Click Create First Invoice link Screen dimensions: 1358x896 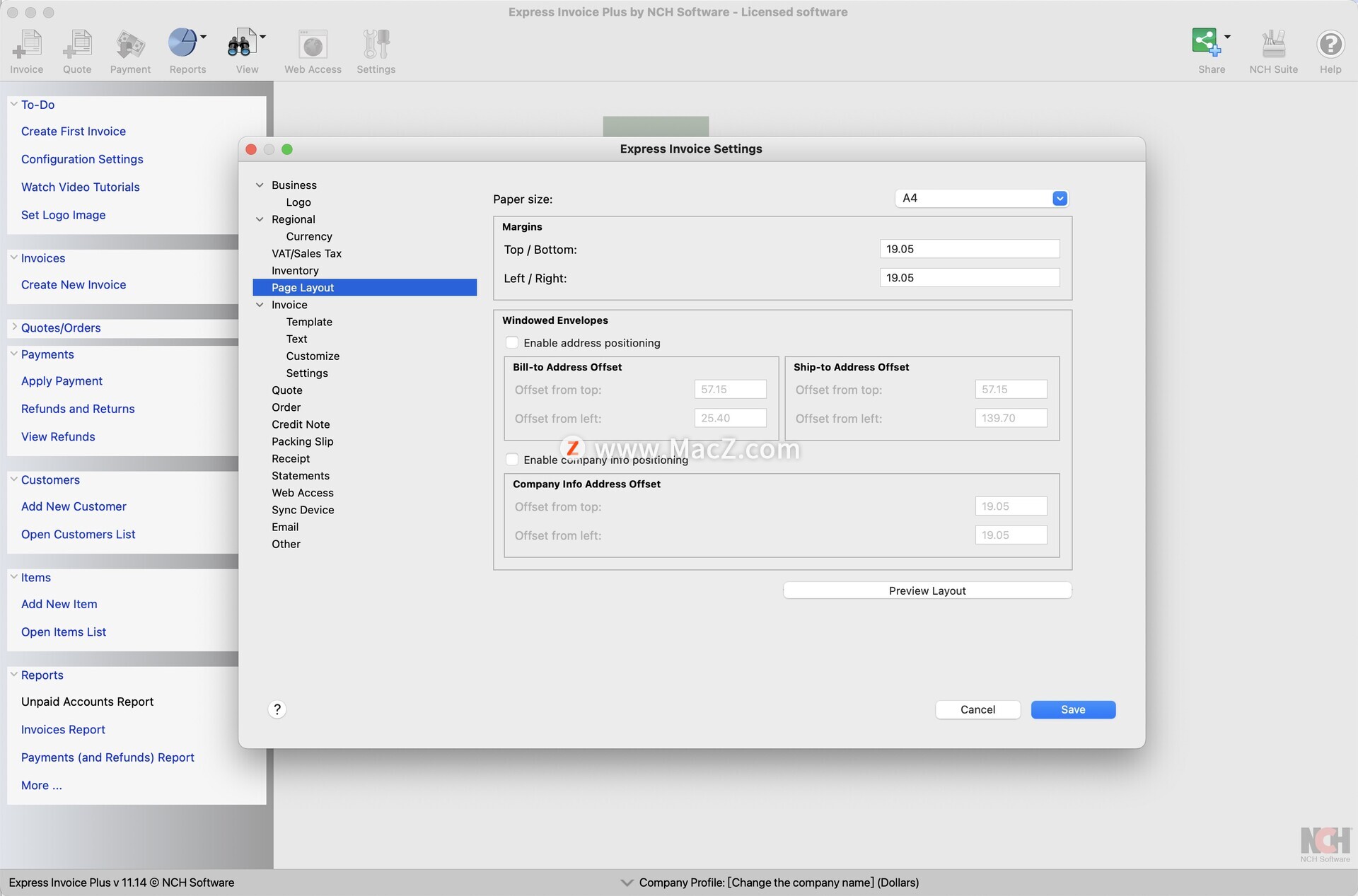74,132
